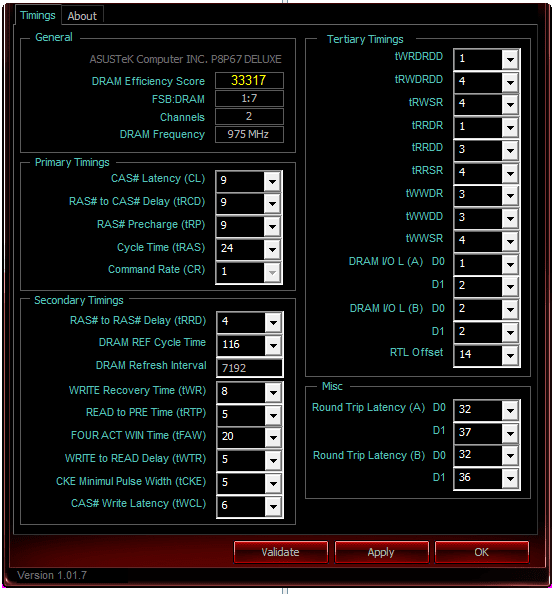Open the tWWSR dropdown
This screenshot has width=554, height=594.
coord(510,241)
